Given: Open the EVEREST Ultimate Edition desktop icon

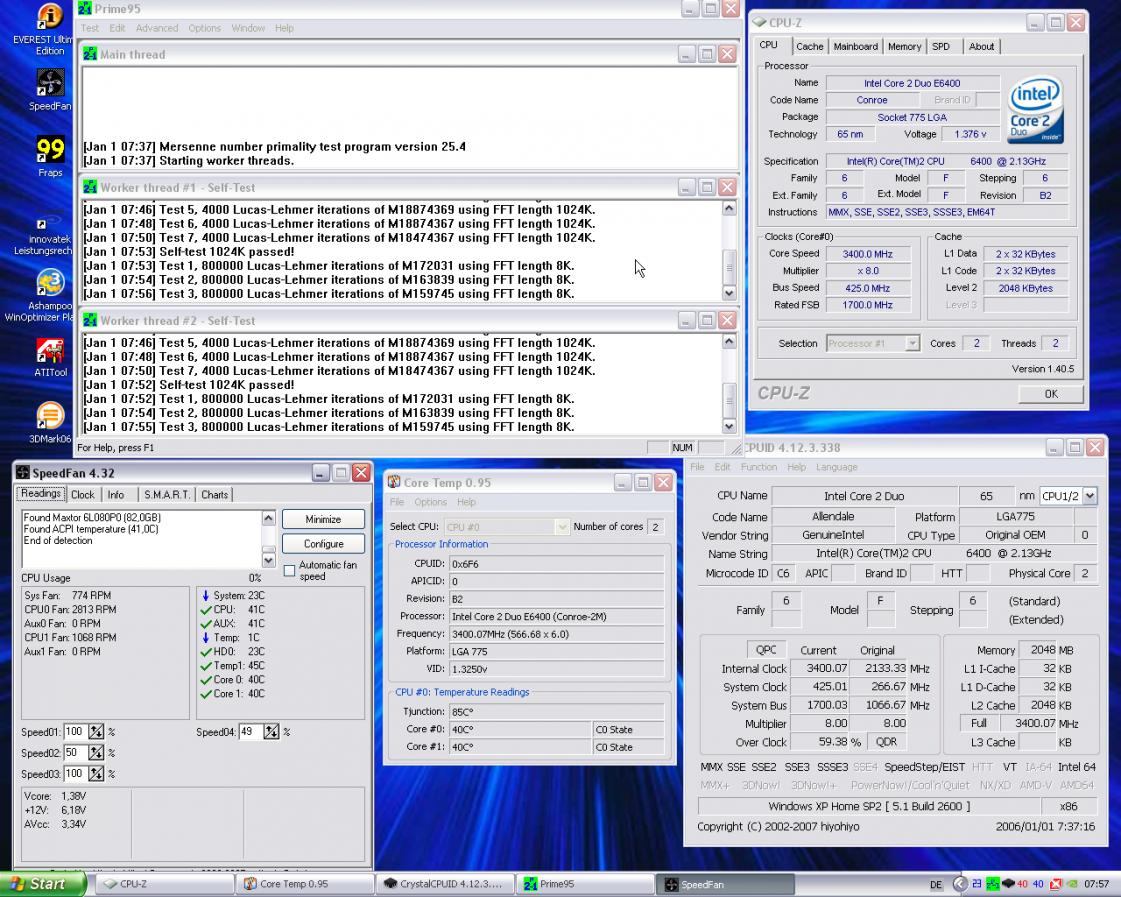Looking at the screenshot, I should coord(49,16).
